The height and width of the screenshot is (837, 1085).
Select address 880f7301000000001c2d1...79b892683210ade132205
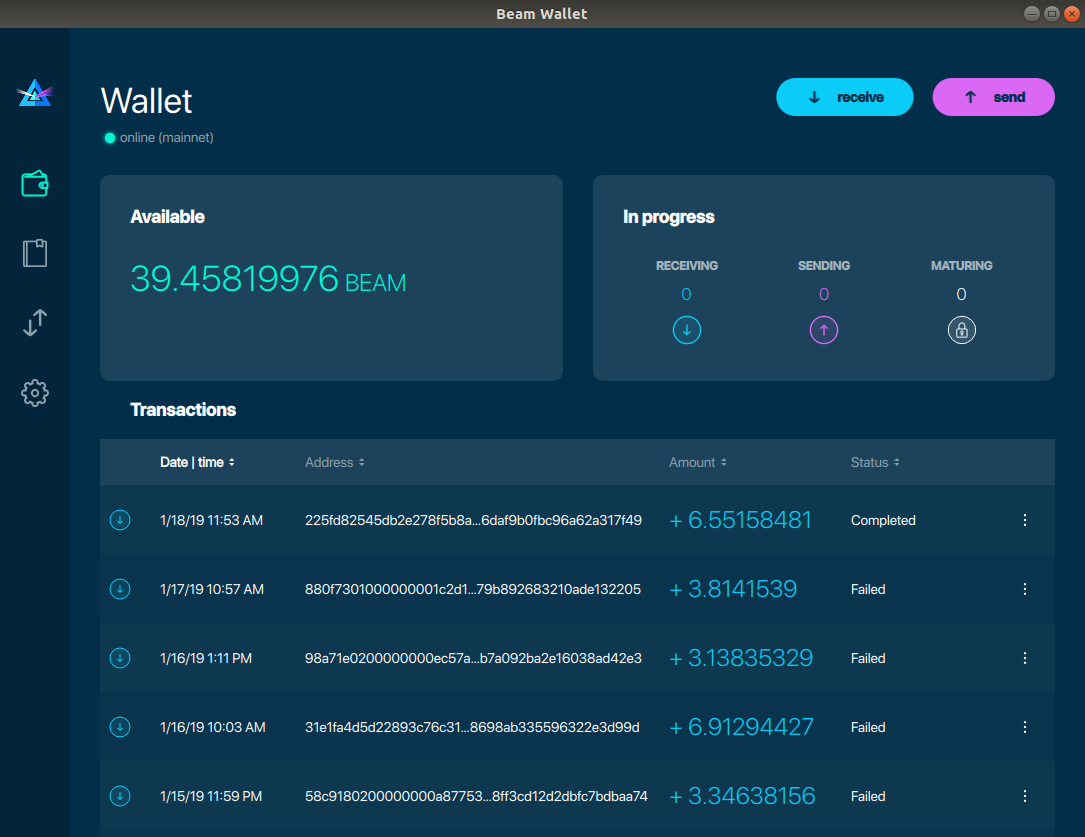[x=473, y=589]
